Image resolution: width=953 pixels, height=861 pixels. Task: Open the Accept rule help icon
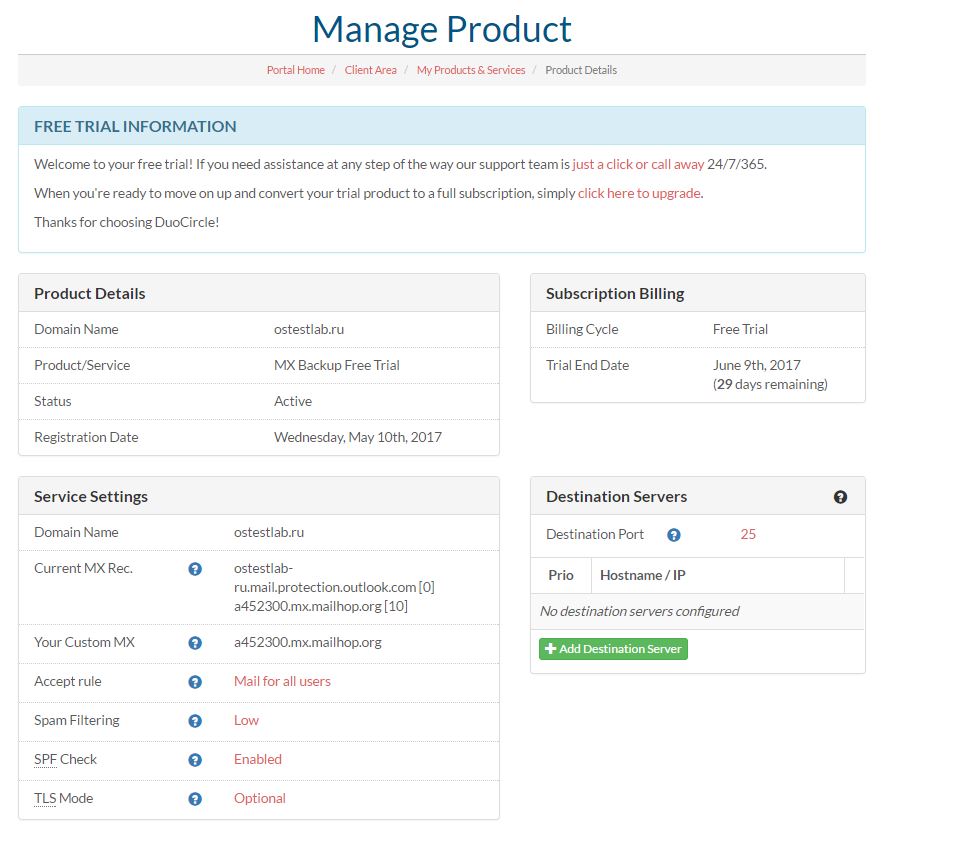(x=195, y=682)
